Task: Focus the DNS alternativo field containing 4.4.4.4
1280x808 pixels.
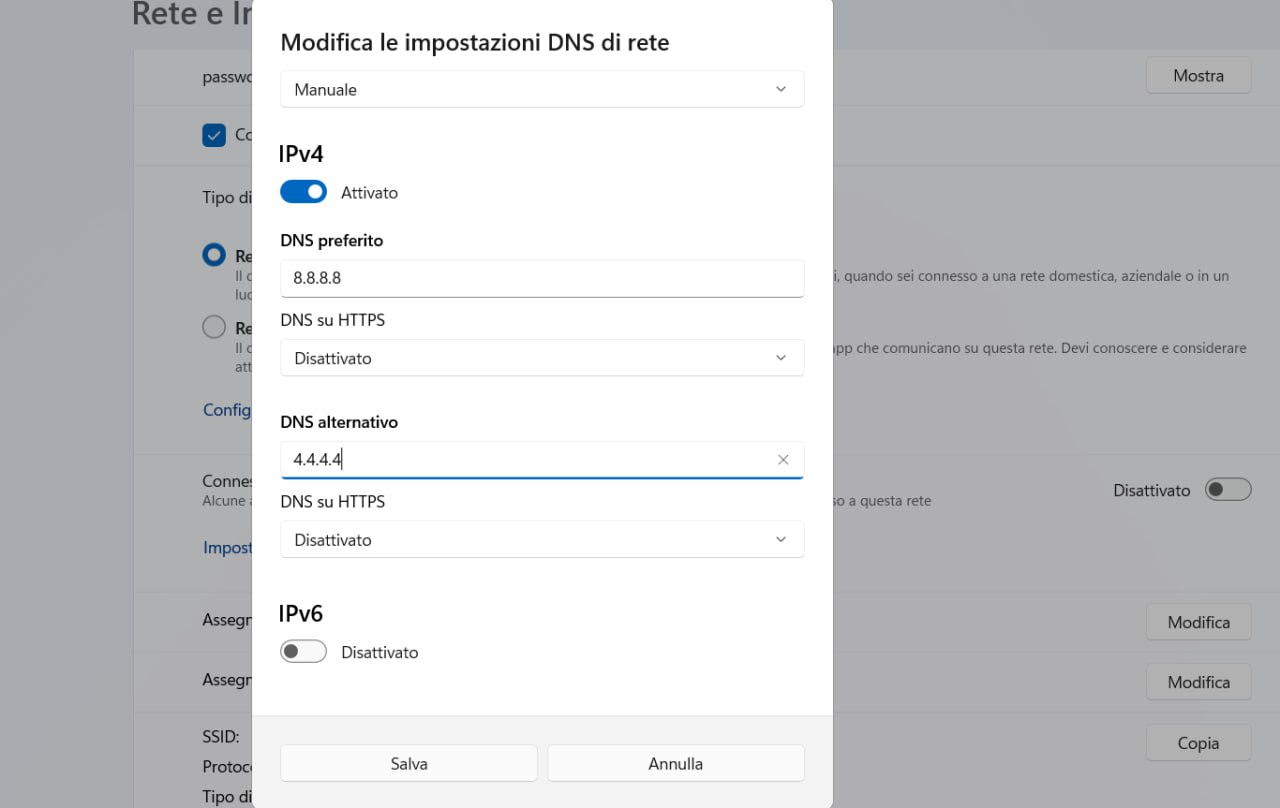Action: pos(530,460)
